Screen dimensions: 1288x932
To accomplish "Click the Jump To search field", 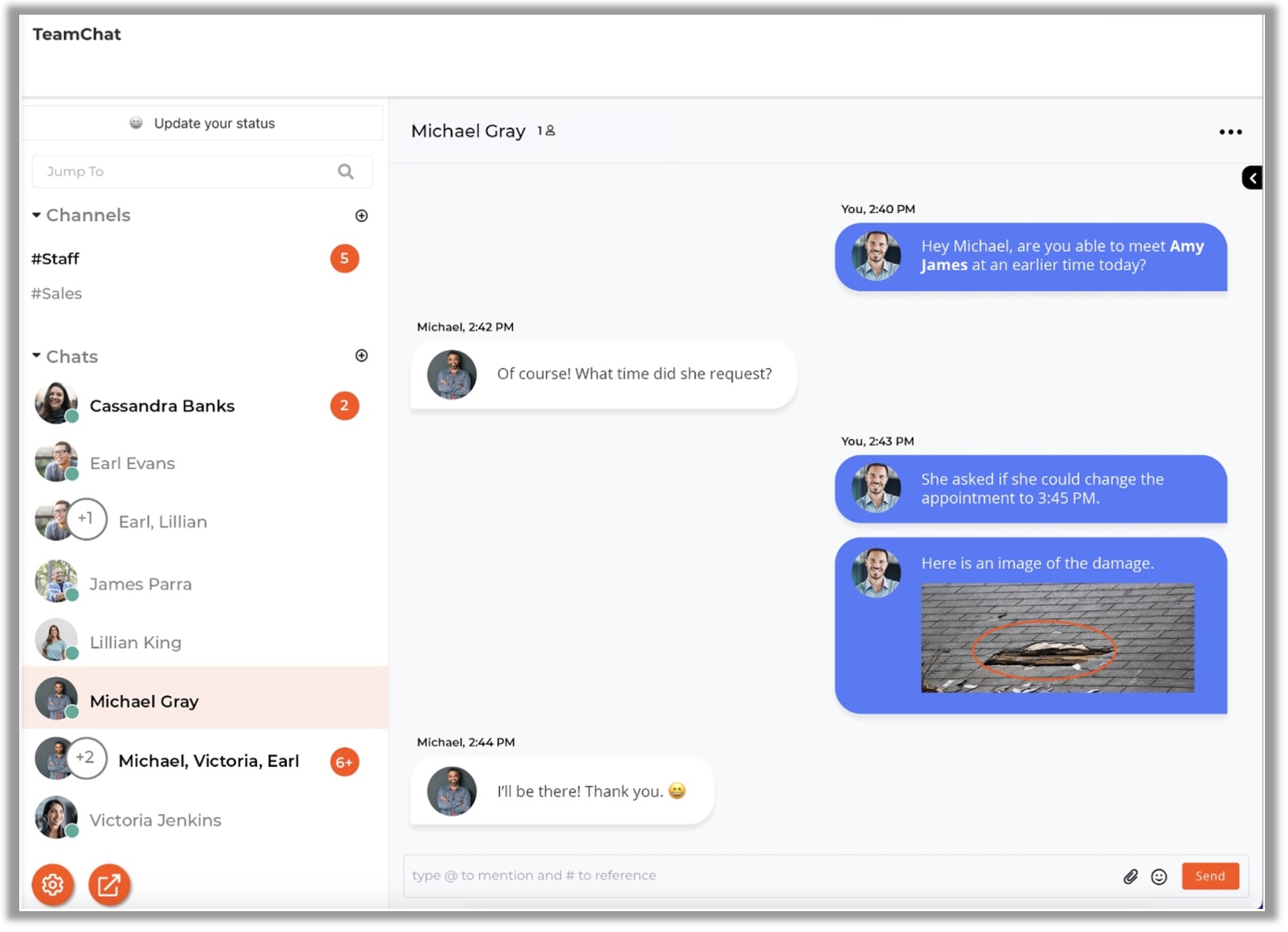I will (x=202, y=171).
